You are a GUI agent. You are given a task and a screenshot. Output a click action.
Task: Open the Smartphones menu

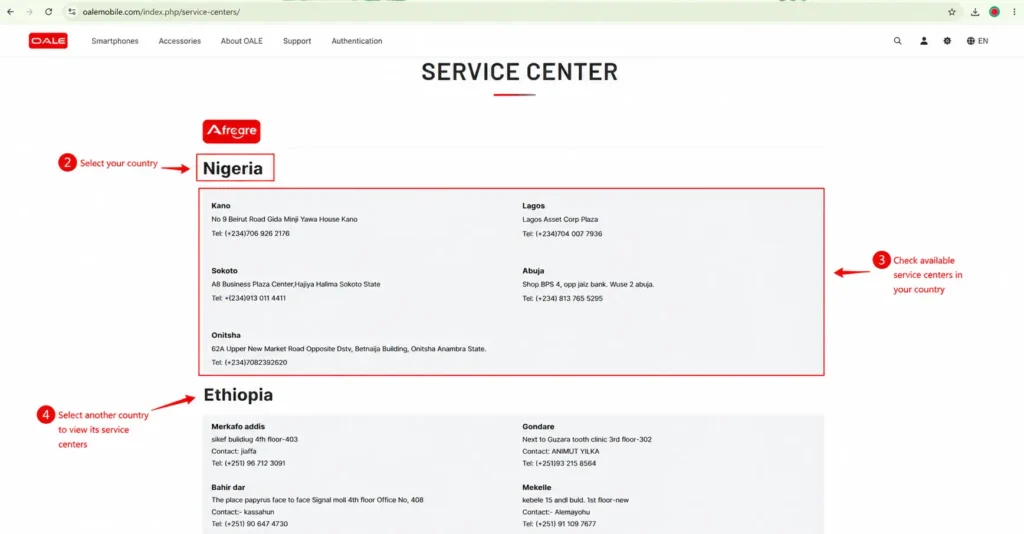click(x=115, y=40)
